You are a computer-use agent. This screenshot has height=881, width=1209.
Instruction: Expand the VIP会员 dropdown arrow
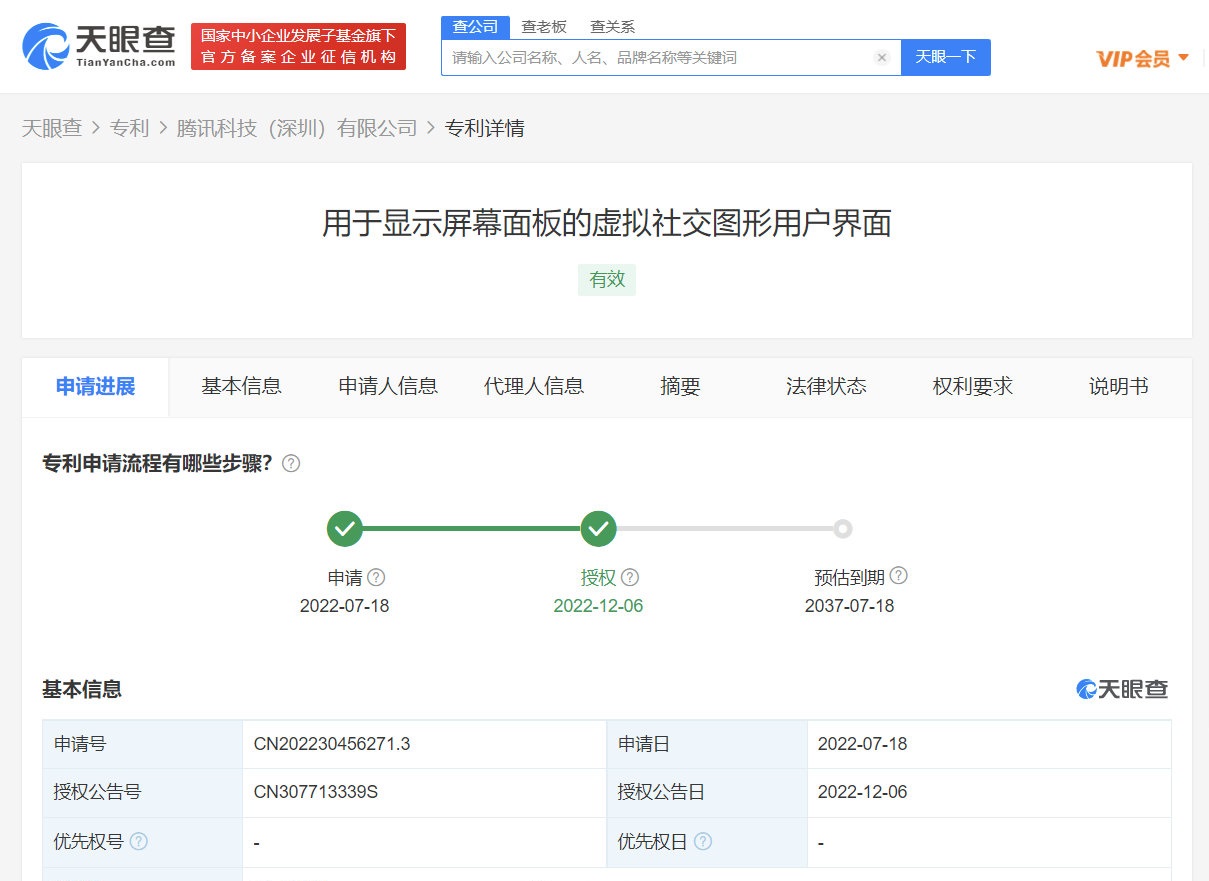coord(1184,58)
